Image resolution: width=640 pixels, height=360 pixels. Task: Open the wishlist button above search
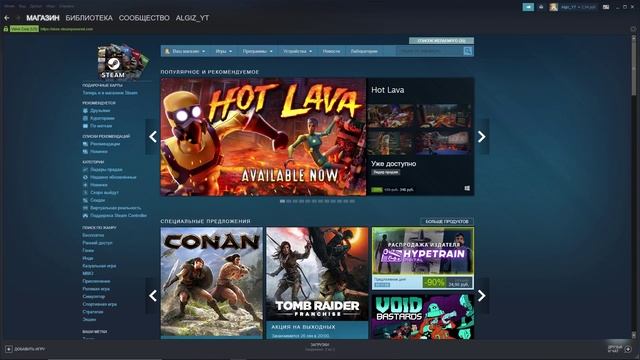[x=441, y=41]
